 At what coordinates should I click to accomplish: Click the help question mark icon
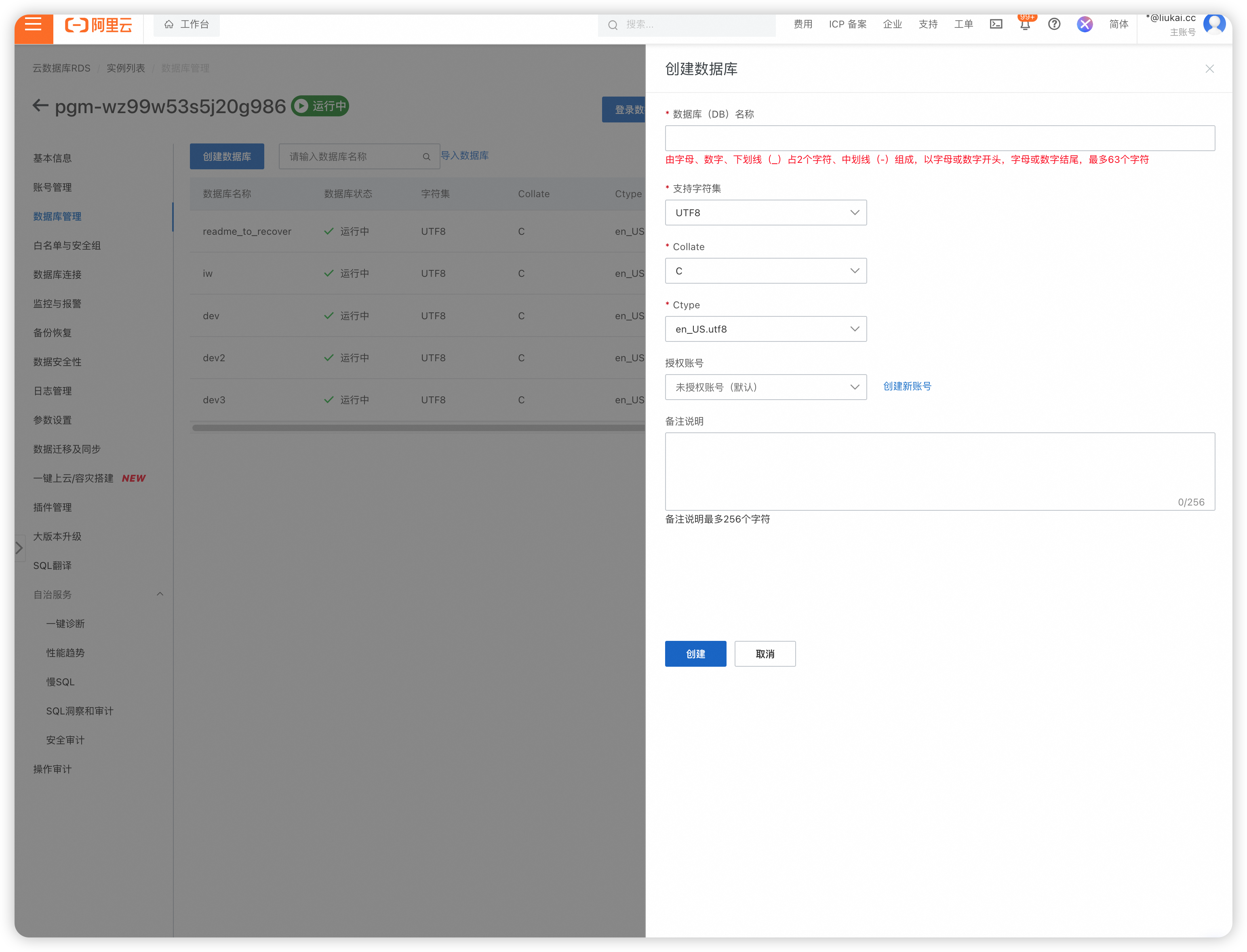point(1054,24)
